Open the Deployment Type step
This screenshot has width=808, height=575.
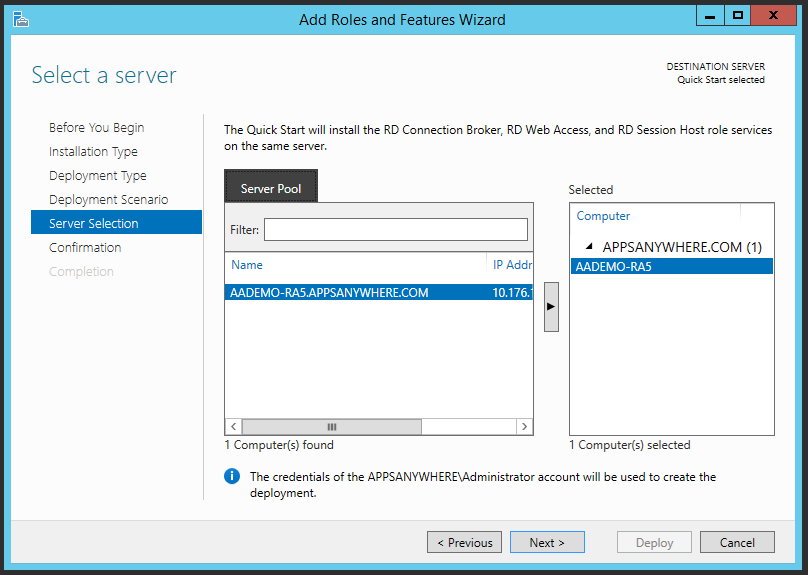97,176
